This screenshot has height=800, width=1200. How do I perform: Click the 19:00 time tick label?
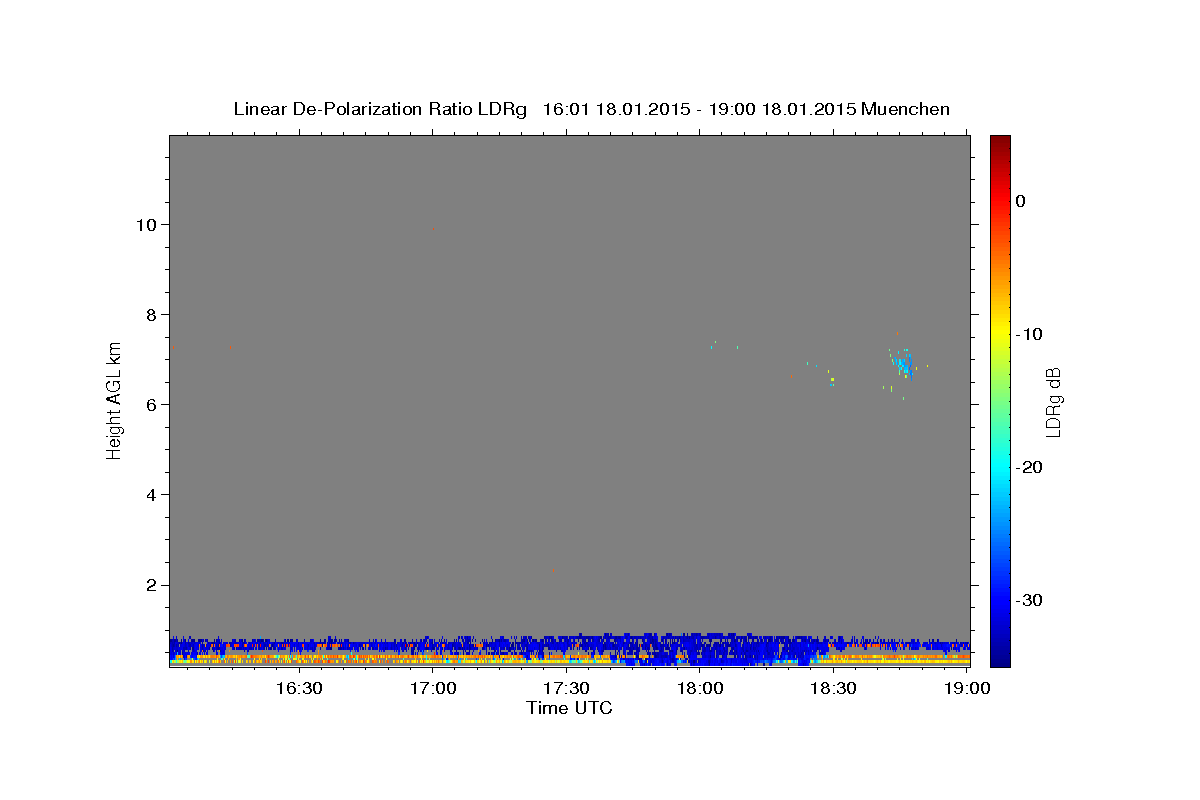(967, 688)
